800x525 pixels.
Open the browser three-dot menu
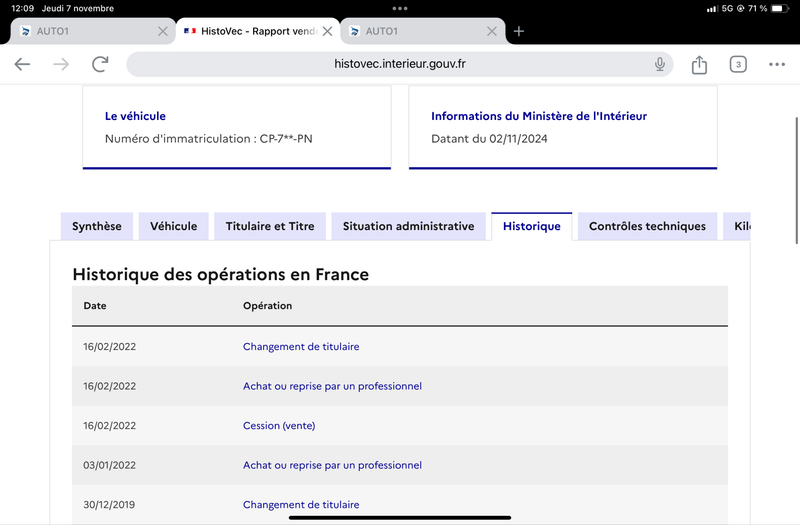(777, 64)
